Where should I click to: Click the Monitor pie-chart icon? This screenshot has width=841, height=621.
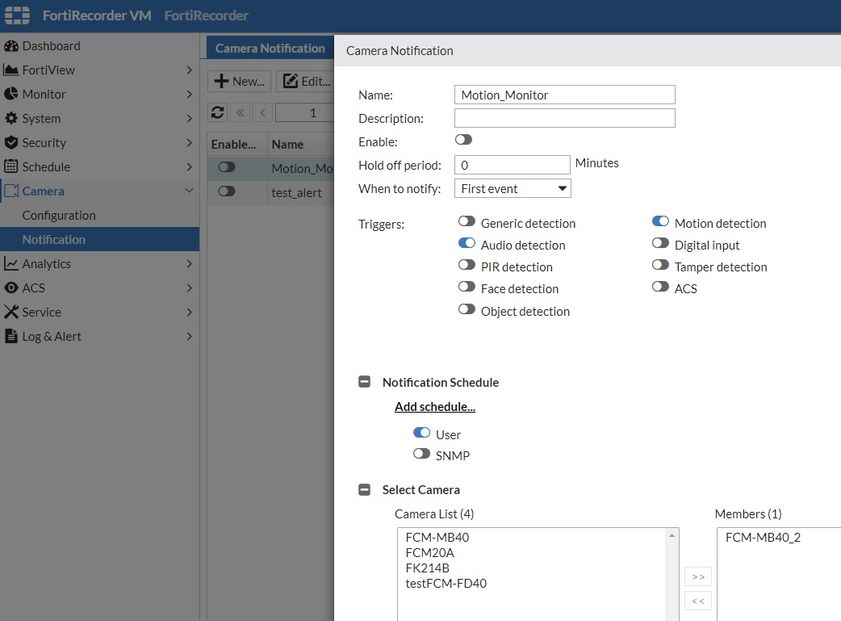click(x=11, y=94)
